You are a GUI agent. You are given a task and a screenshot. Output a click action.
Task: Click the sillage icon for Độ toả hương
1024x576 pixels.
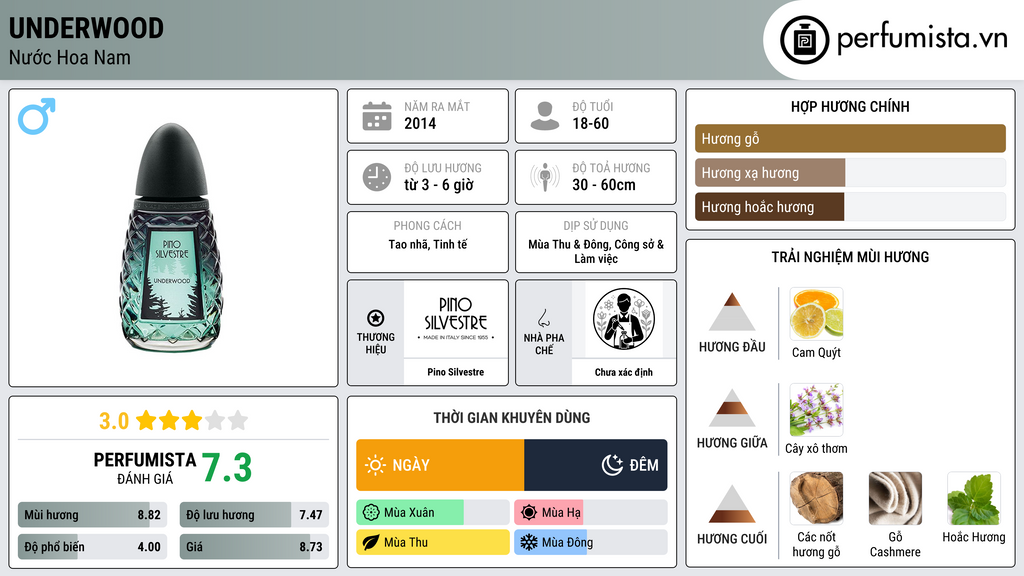[545, 177]
